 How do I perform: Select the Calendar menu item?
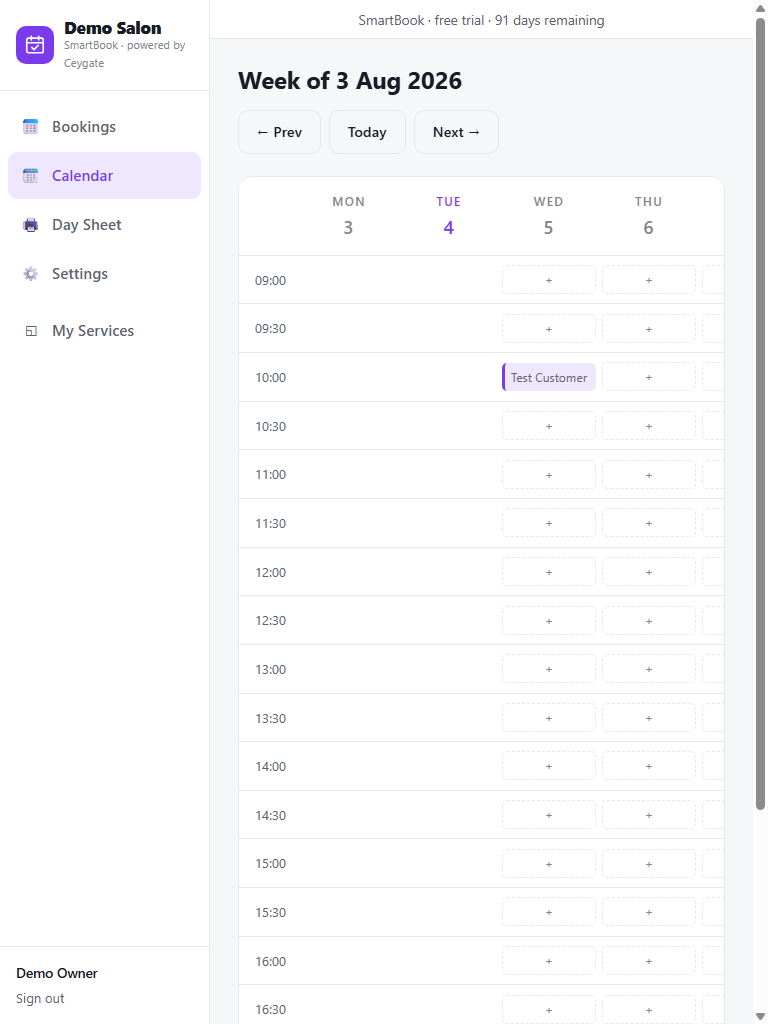point(104,176)
